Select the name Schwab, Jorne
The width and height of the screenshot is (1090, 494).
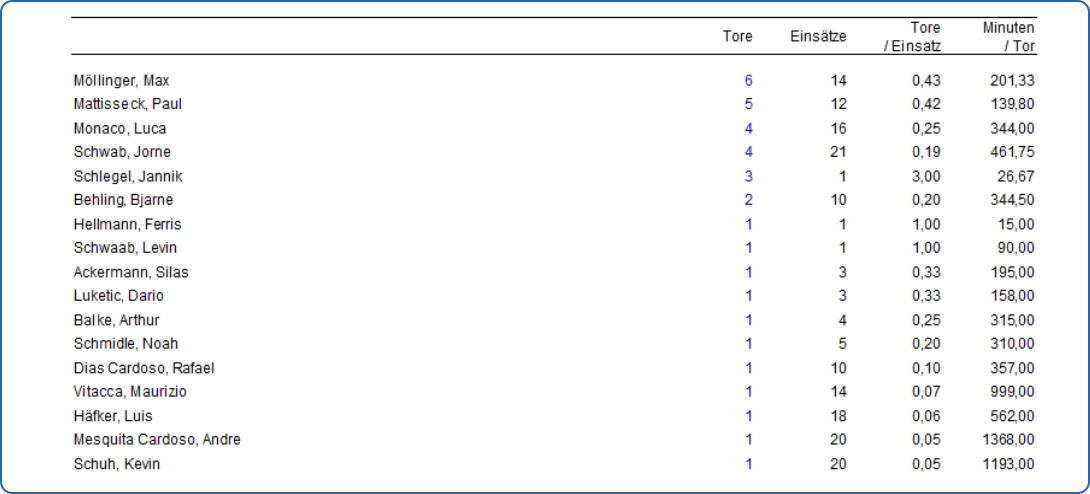122,152
